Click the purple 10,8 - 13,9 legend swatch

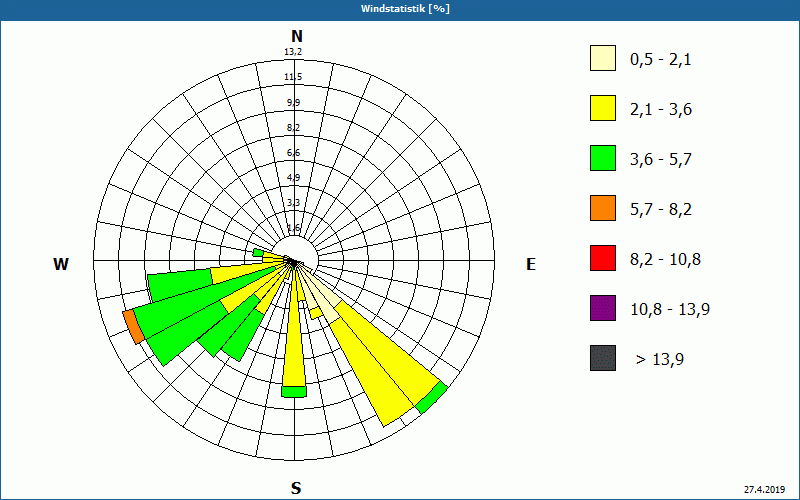coord(603,308)
